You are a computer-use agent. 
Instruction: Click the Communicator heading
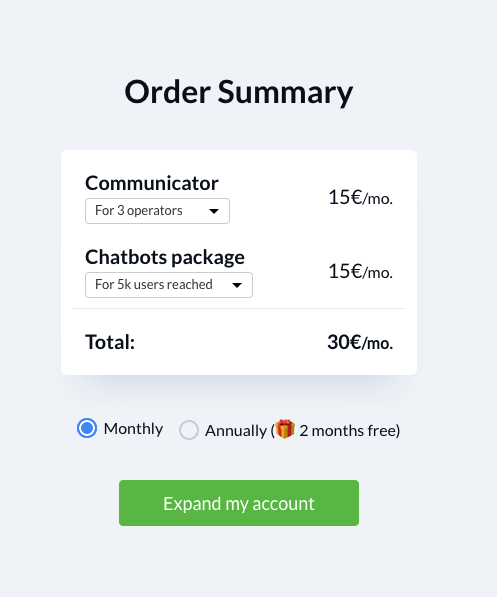(x=152, y=183)
